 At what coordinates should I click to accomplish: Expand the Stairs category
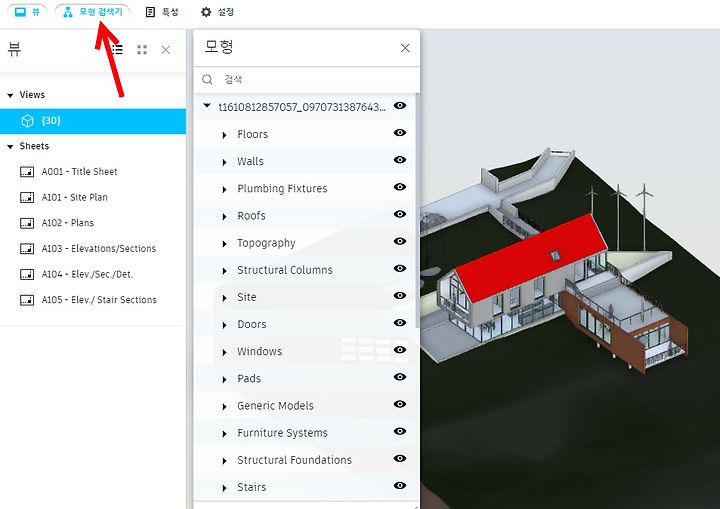click(x=224, y=488)
